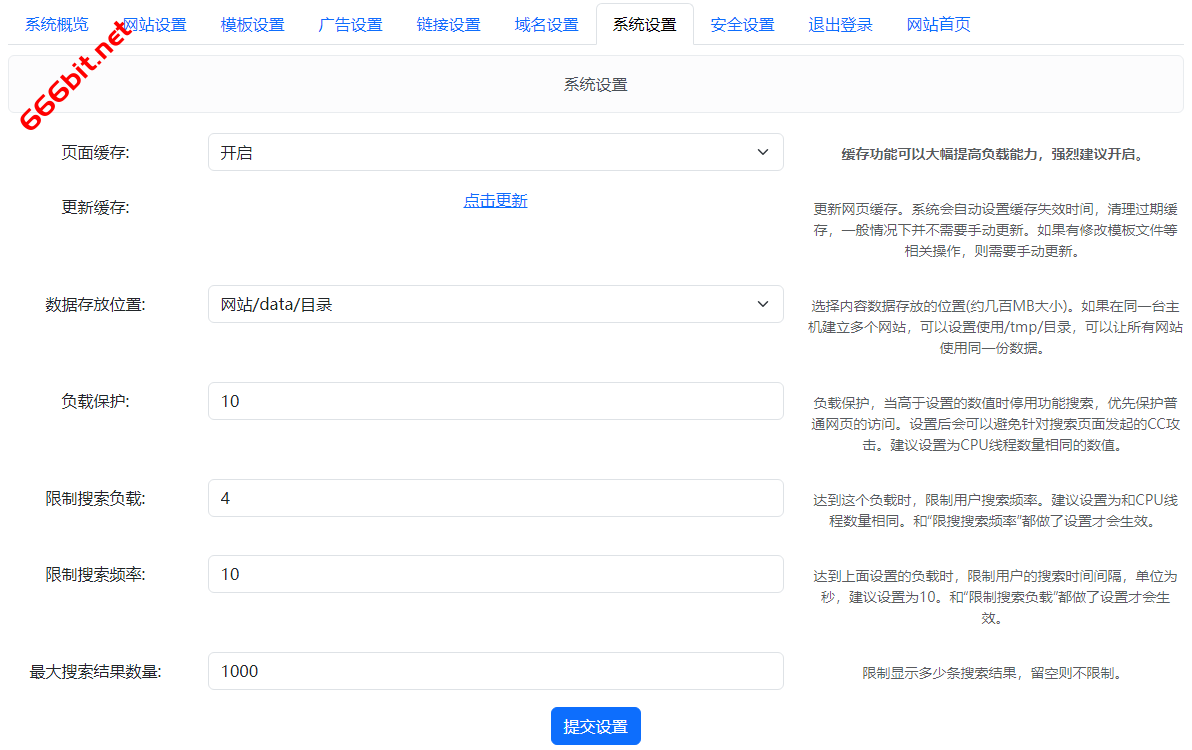Viewport: 1192px width, 750px height.
Task: Switch to the 模板设置 tab
Action: tap(252, 23)
